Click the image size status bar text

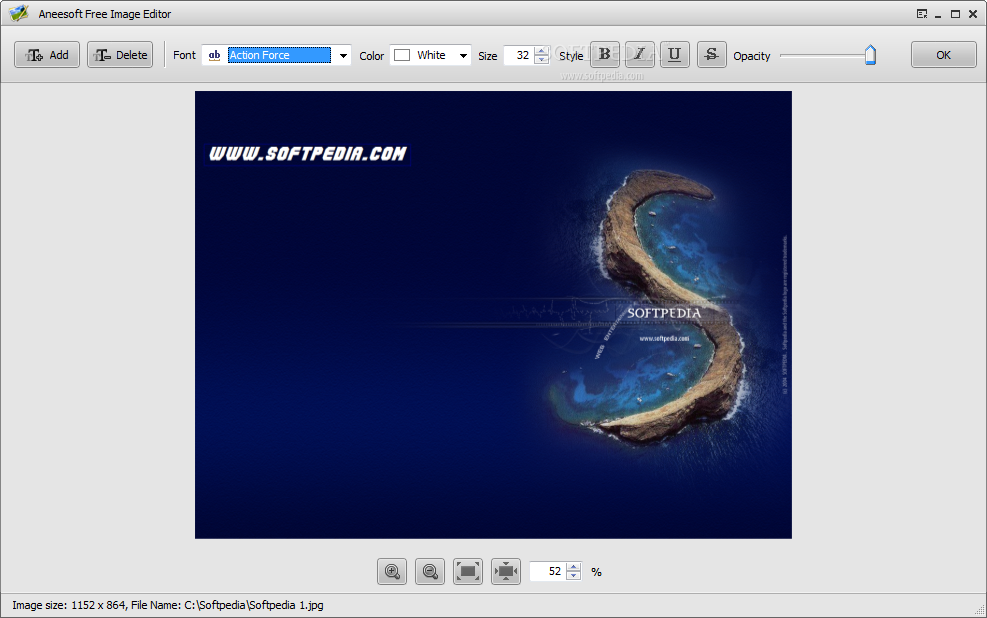point(167,605)
